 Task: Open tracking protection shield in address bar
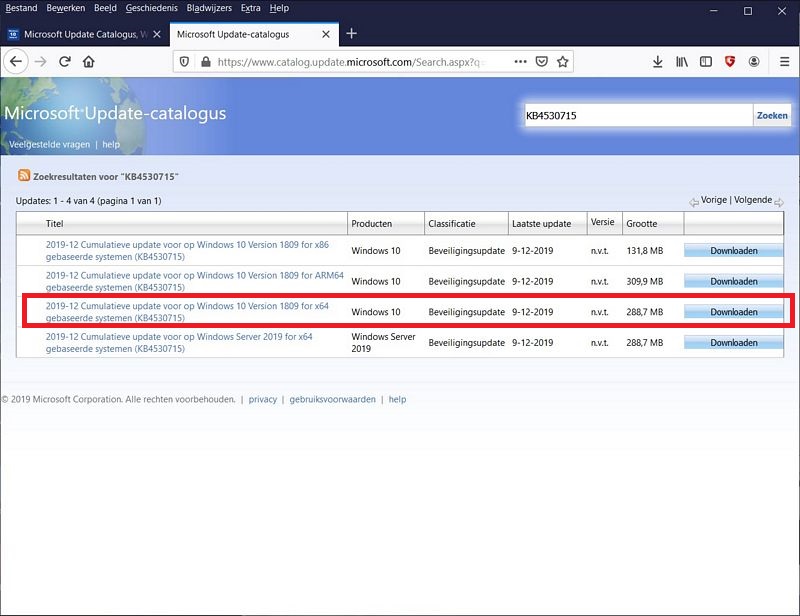coord(184,62)
